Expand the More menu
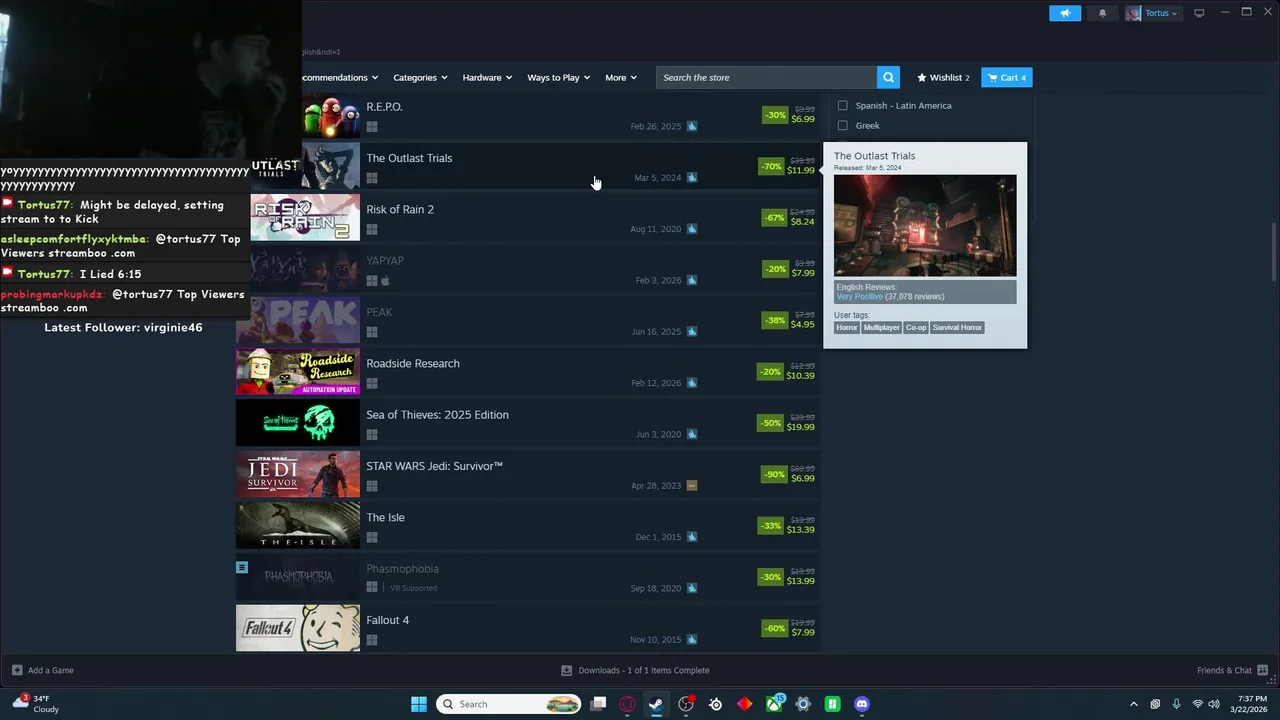This screenshot has width=1280, height=720. [621, 77]
